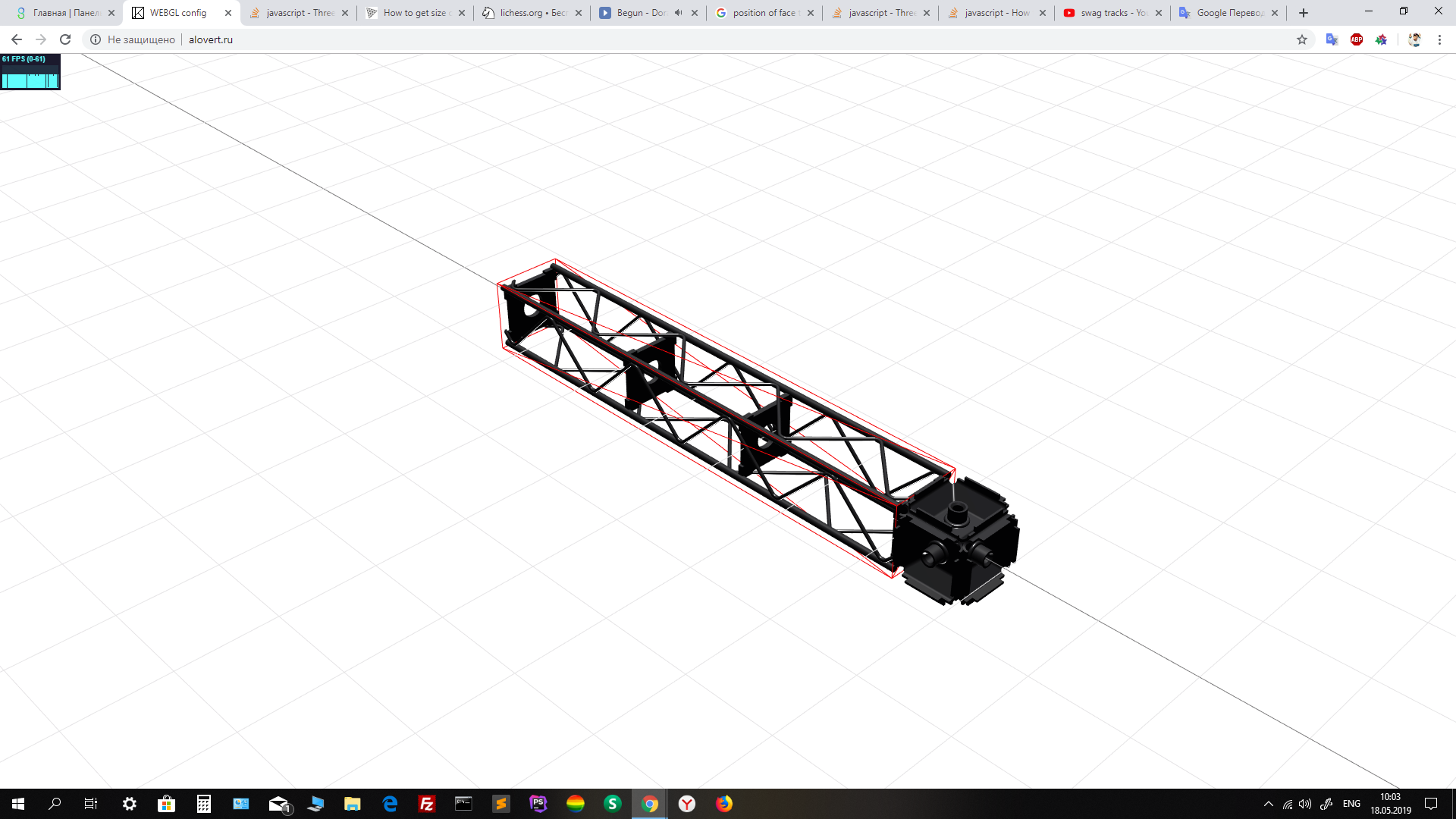Screen dimensions: 1456x819
Task: Go back to the previous page
Action: pyautogui.click(x=17, y=39)
